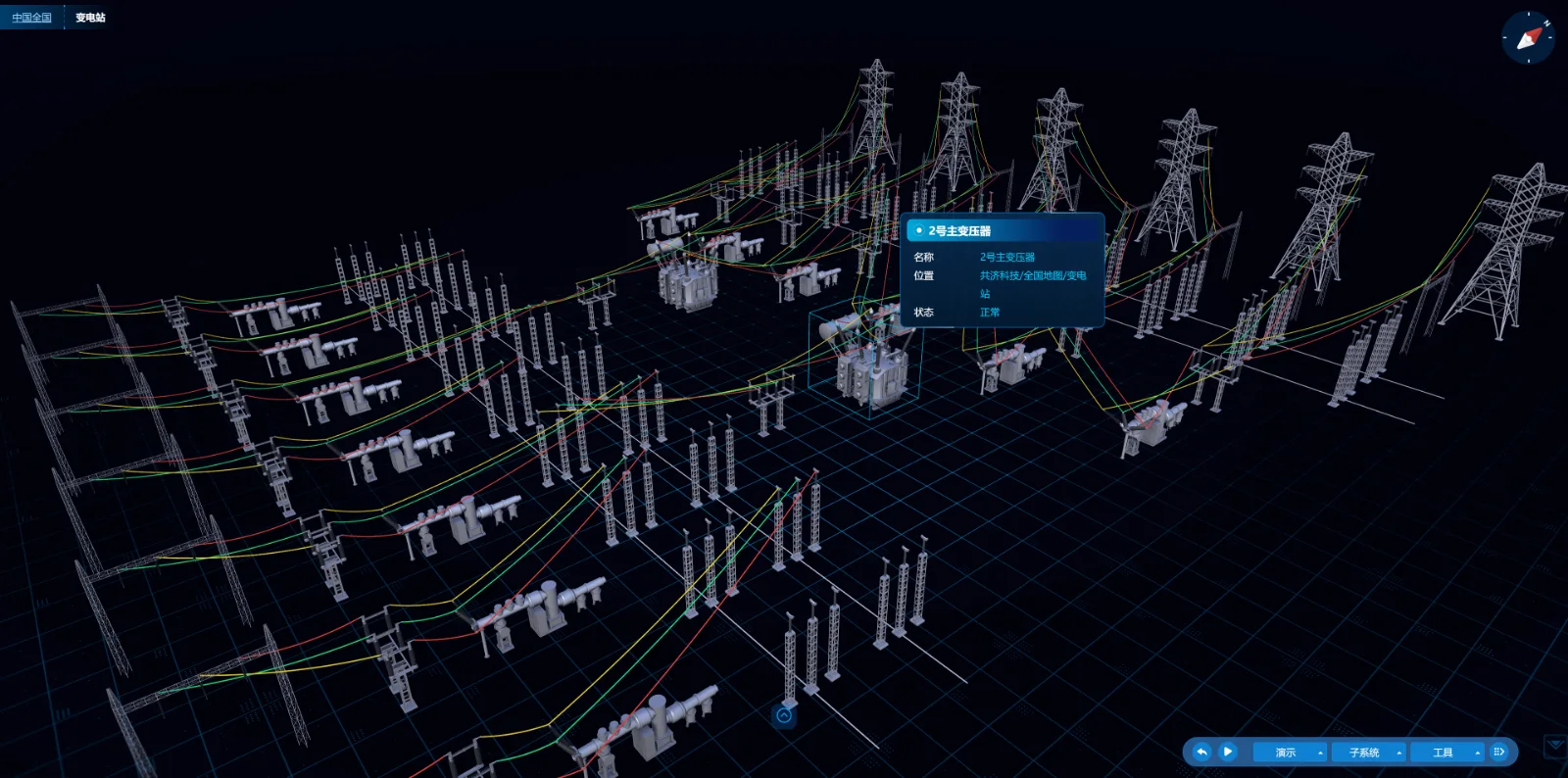Go to the 中国全国 breadcrumb link
The height and width of the screenshot is (778, 1568).
coord(31,18)
